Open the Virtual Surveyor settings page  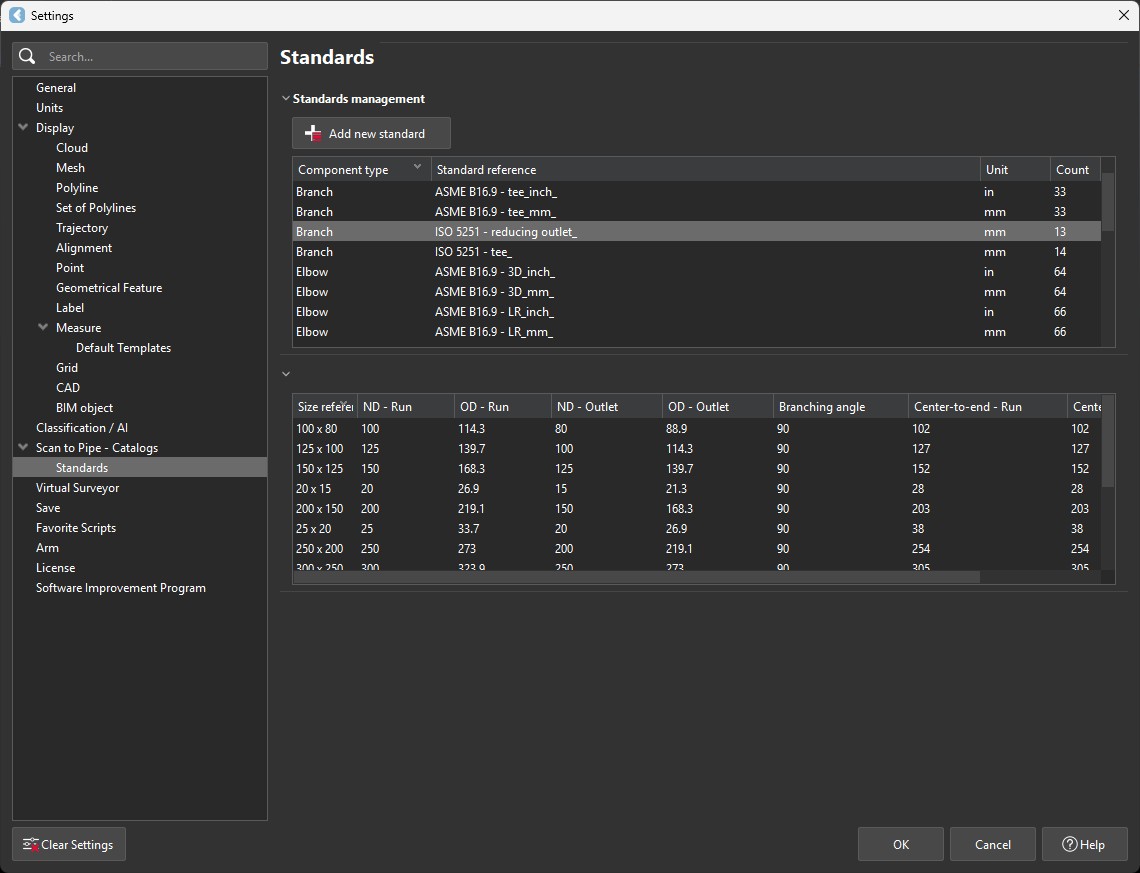(x=78, y=487)
